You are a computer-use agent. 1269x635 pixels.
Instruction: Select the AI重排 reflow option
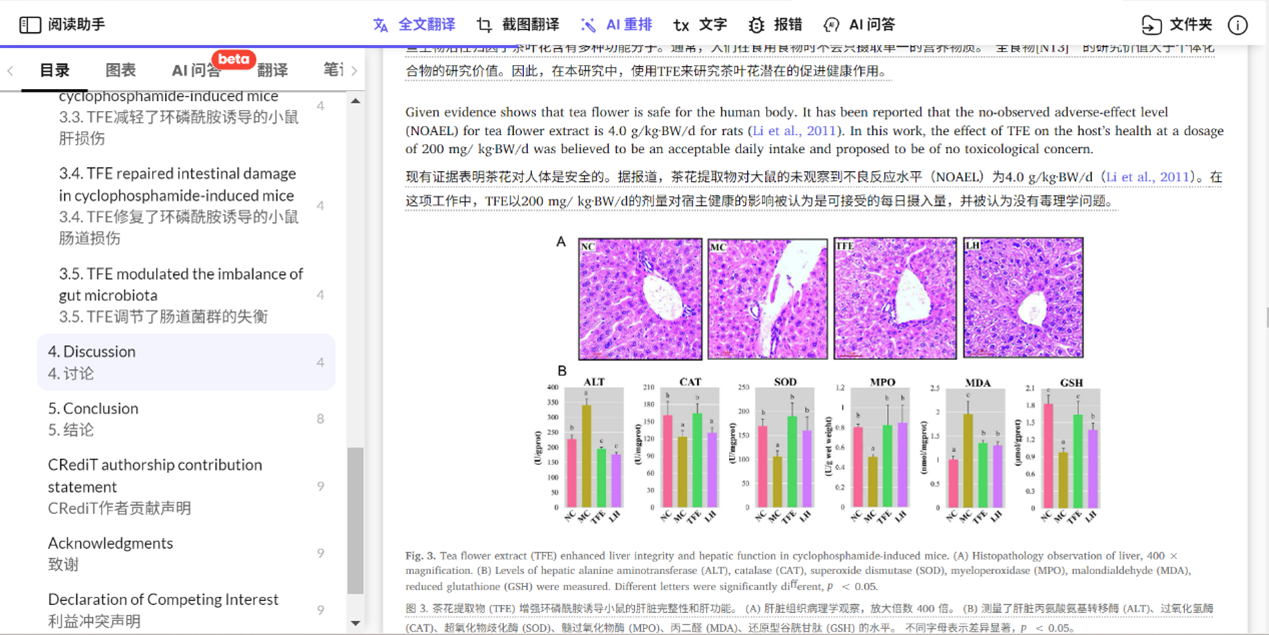616,24
